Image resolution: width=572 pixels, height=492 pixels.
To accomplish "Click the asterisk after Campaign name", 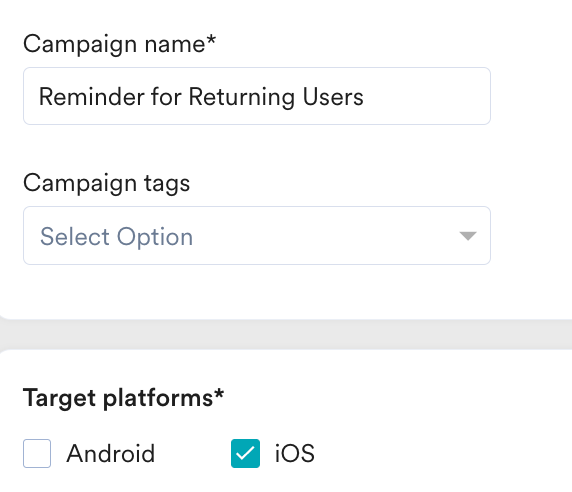I will point(211,39).
